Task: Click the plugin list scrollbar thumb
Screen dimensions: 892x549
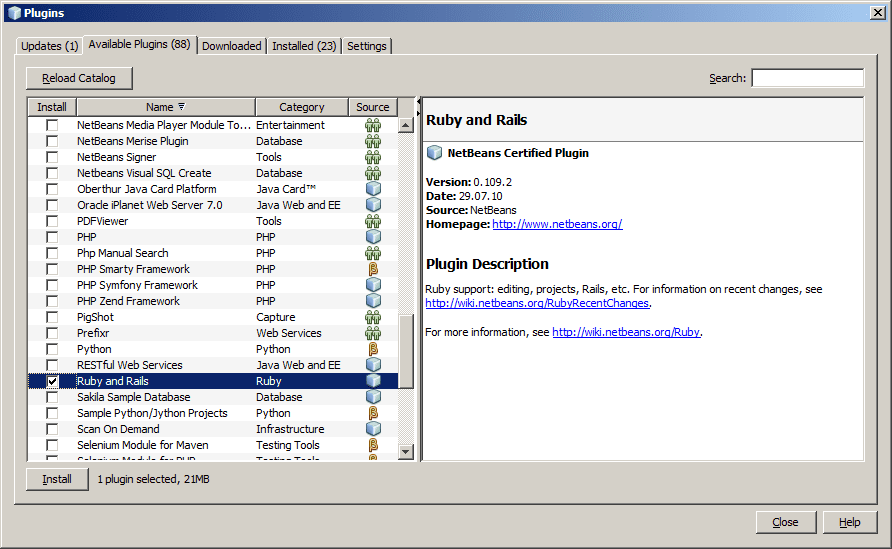Action: coord(406,351)
